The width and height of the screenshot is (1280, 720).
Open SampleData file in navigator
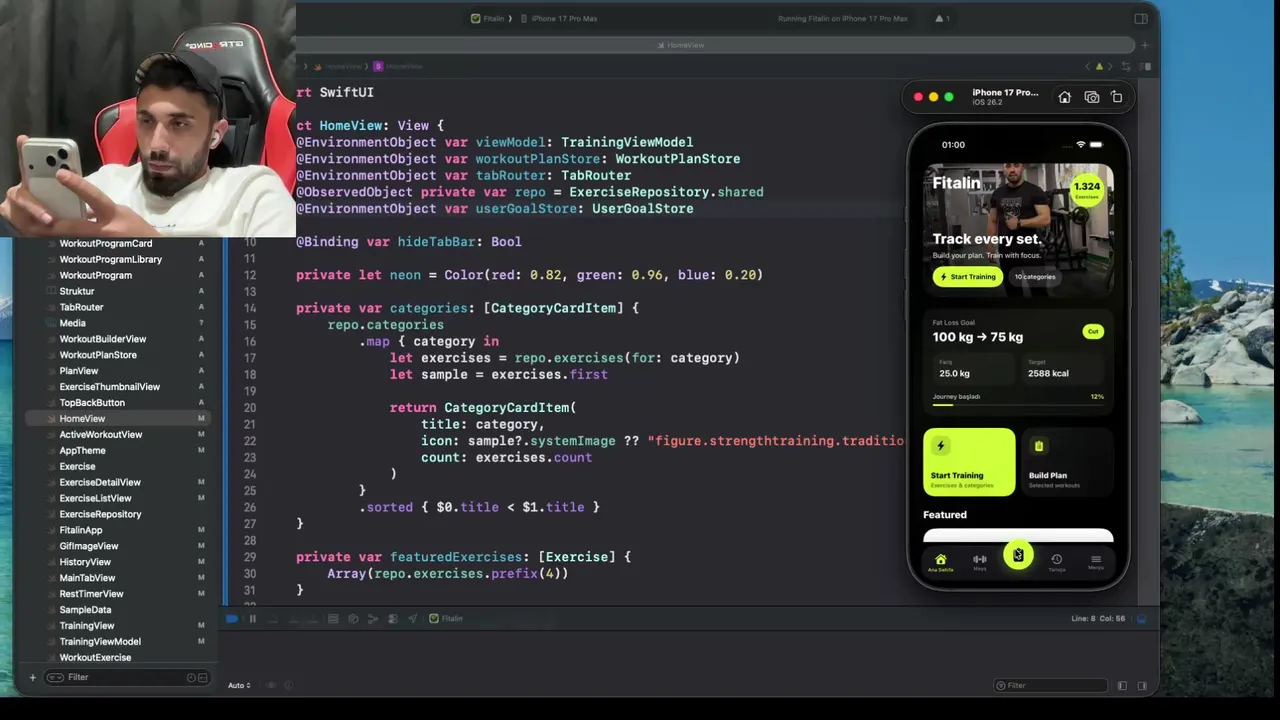tap(85, 610)
